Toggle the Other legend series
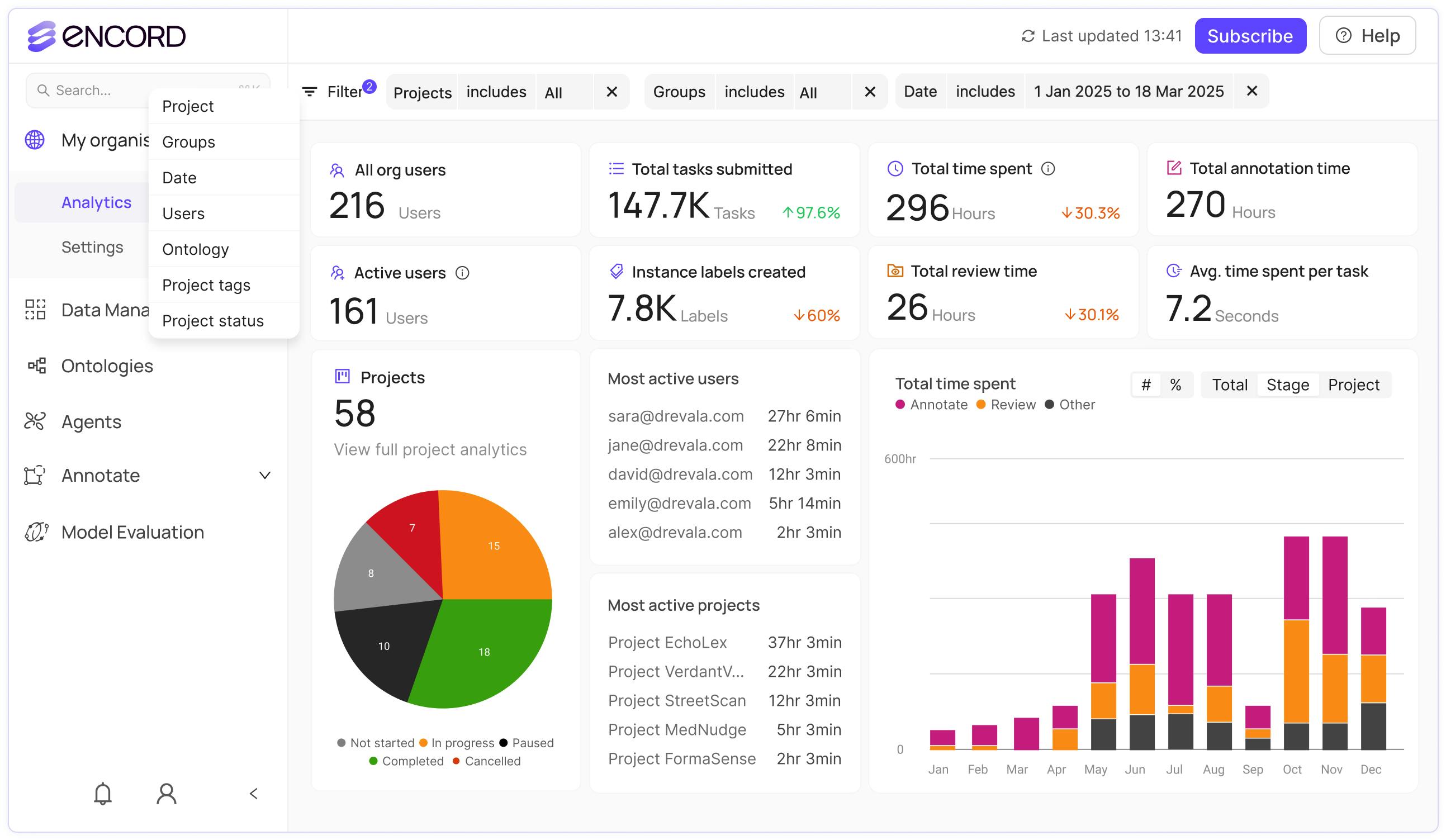This screenshot has height=840, width=1446. (x=1070, y=405)
